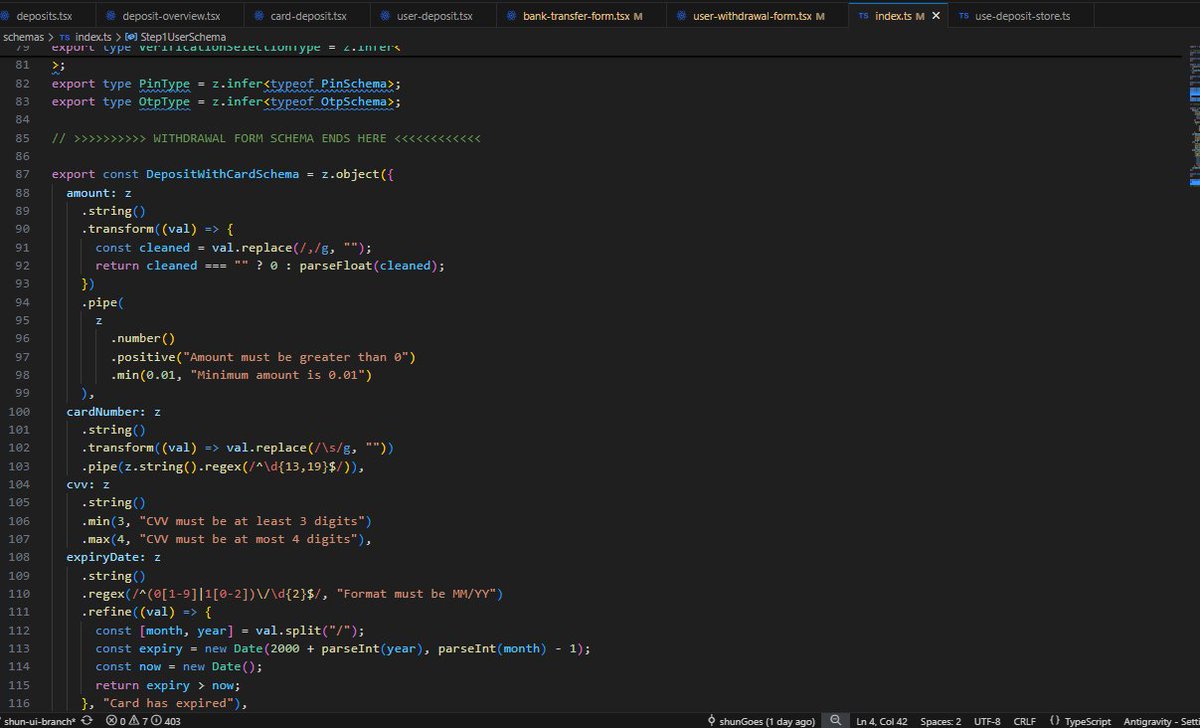
Task: Click line number 110 in the gutter
Action: [17, 594]
